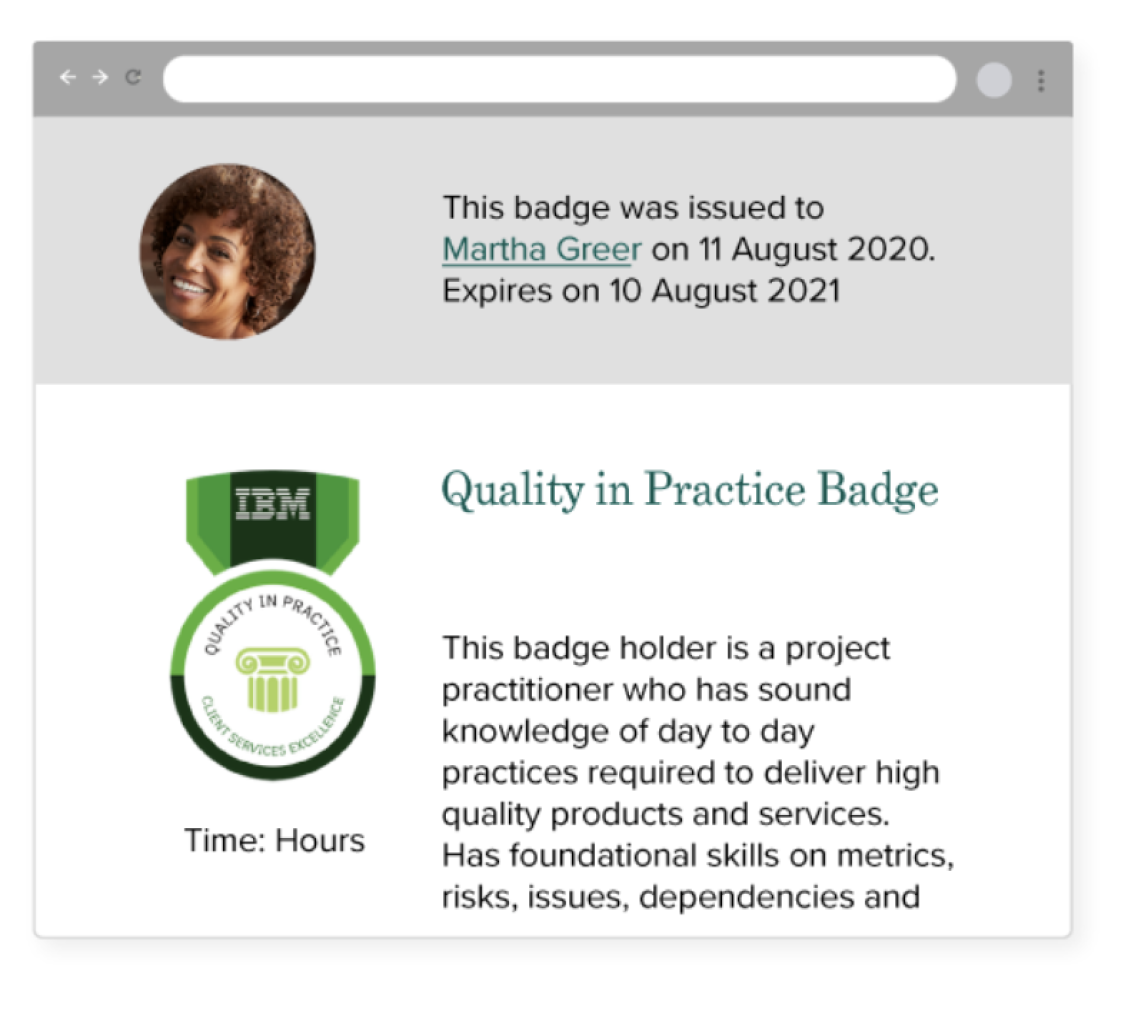Click the 'Client Services Excellence' badge text

click(x=273, y=730)
